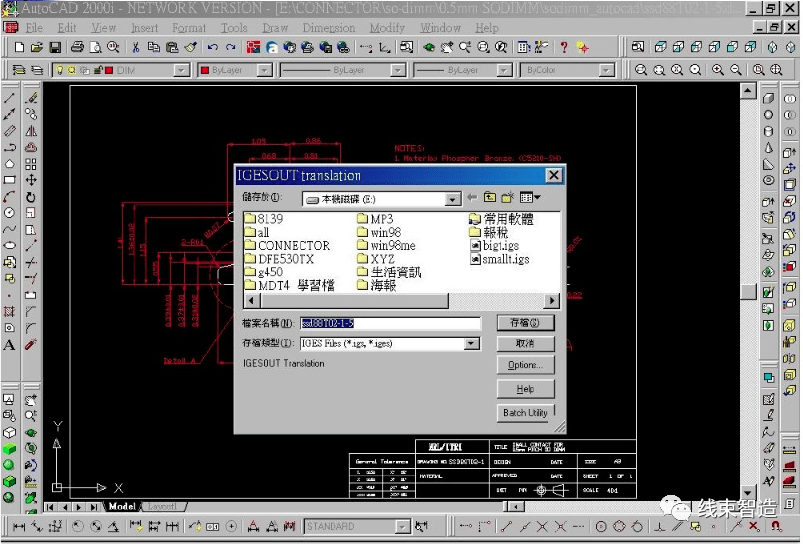
Task: Select the g450 folder
Action: (264, 272)
